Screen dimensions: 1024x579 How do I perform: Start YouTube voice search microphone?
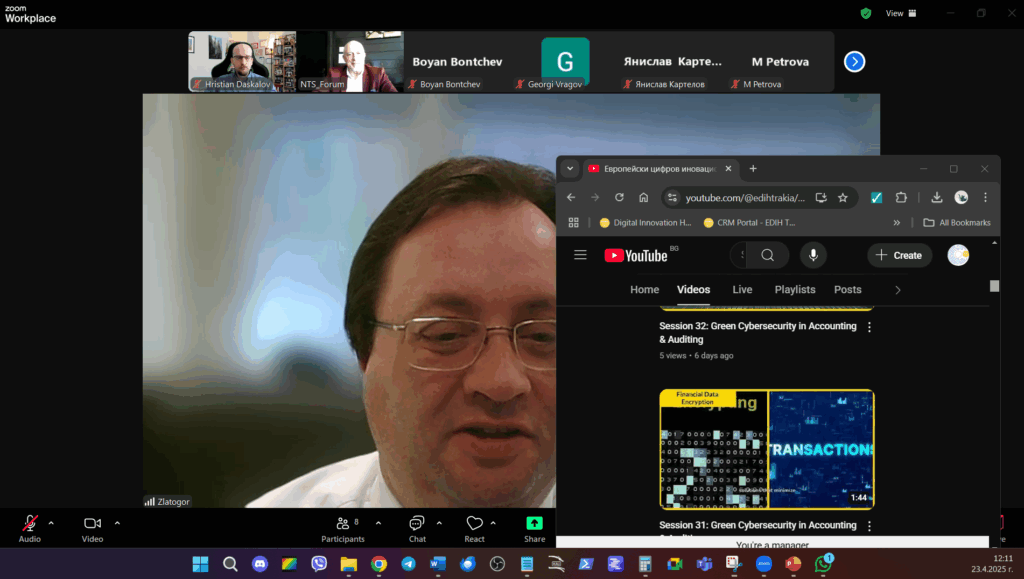813,255
